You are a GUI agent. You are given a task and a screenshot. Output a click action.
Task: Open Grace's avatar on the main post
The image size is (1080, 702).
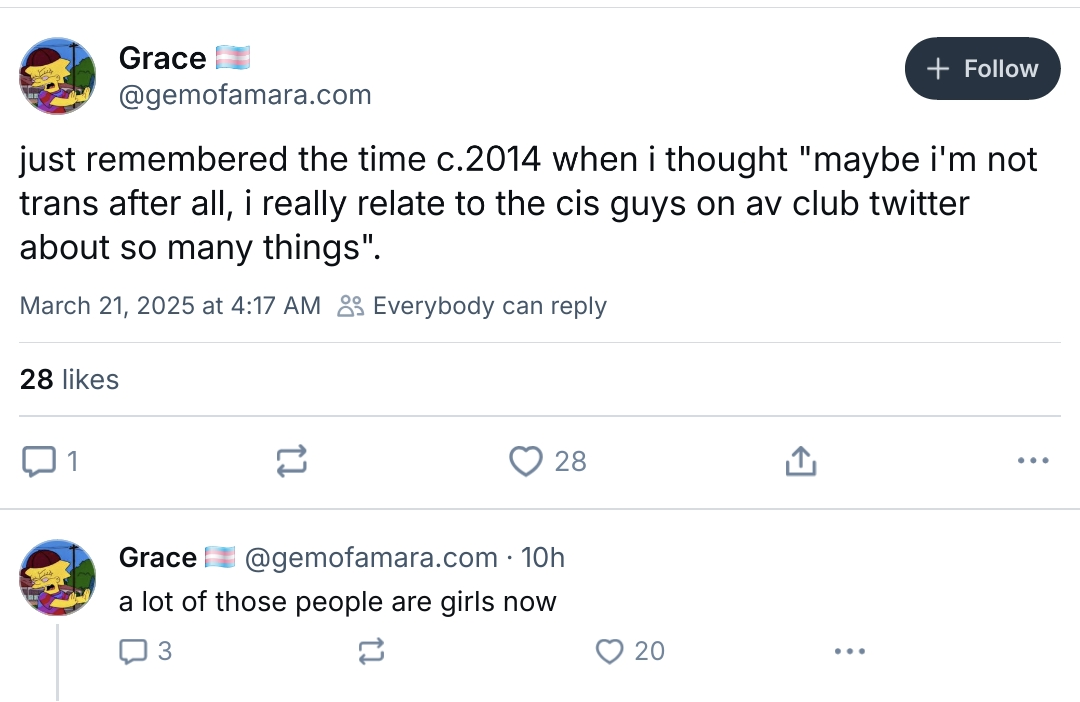pyautogui.click(x=58, y=76)
